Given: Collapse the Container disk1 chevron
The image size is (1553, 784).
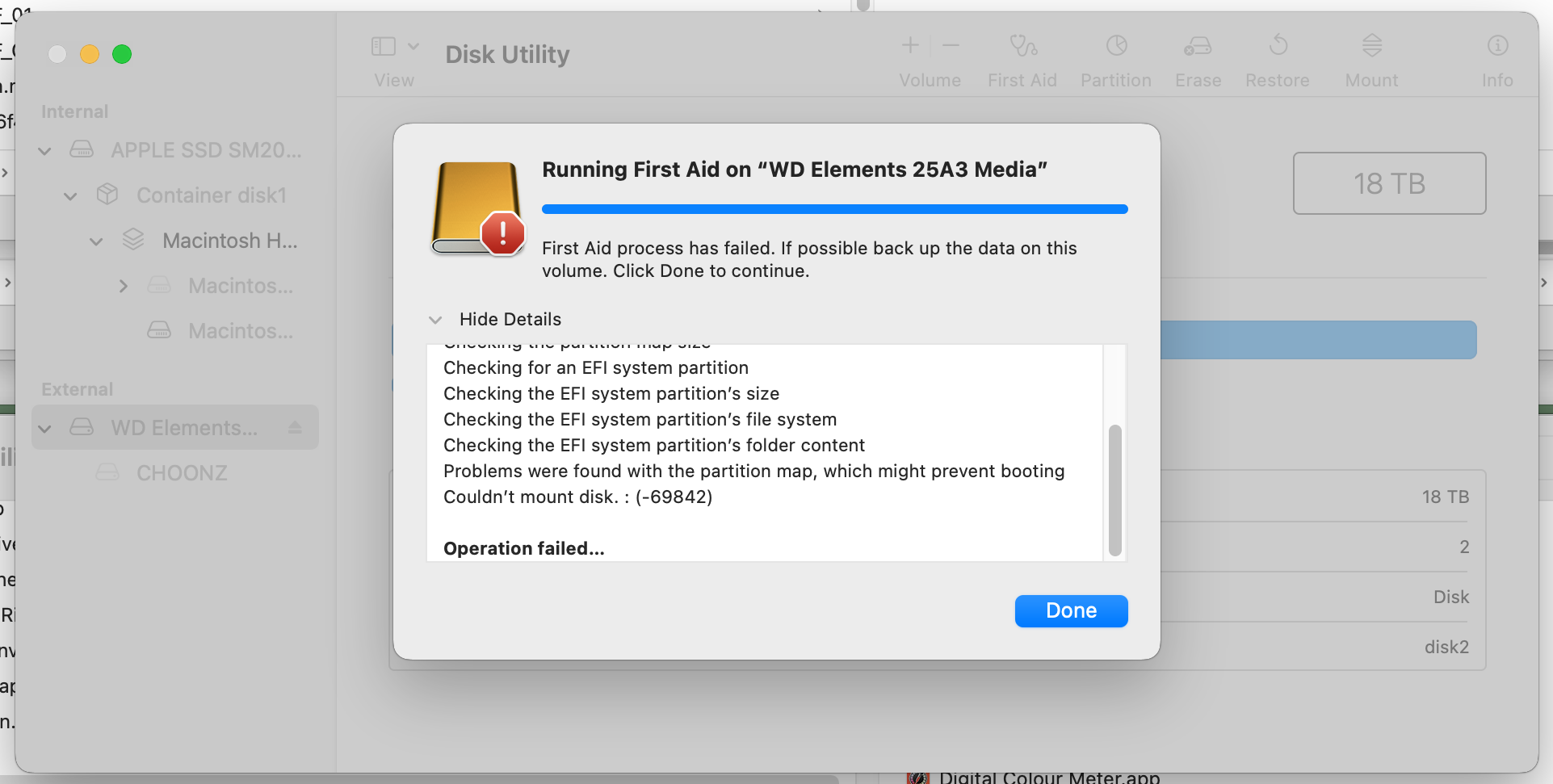Looking at the screenshot, I should (71, 195).
